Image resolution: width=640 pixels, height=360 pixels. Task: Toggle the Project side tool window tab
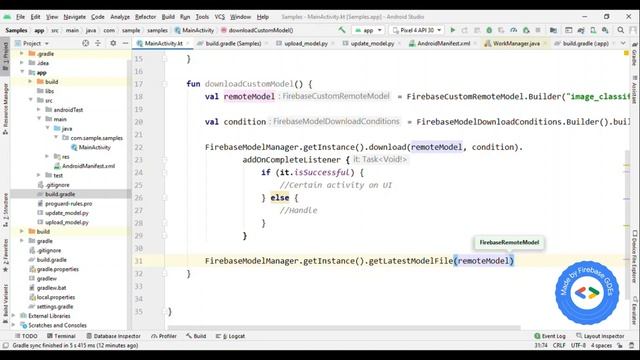[5, 57]
